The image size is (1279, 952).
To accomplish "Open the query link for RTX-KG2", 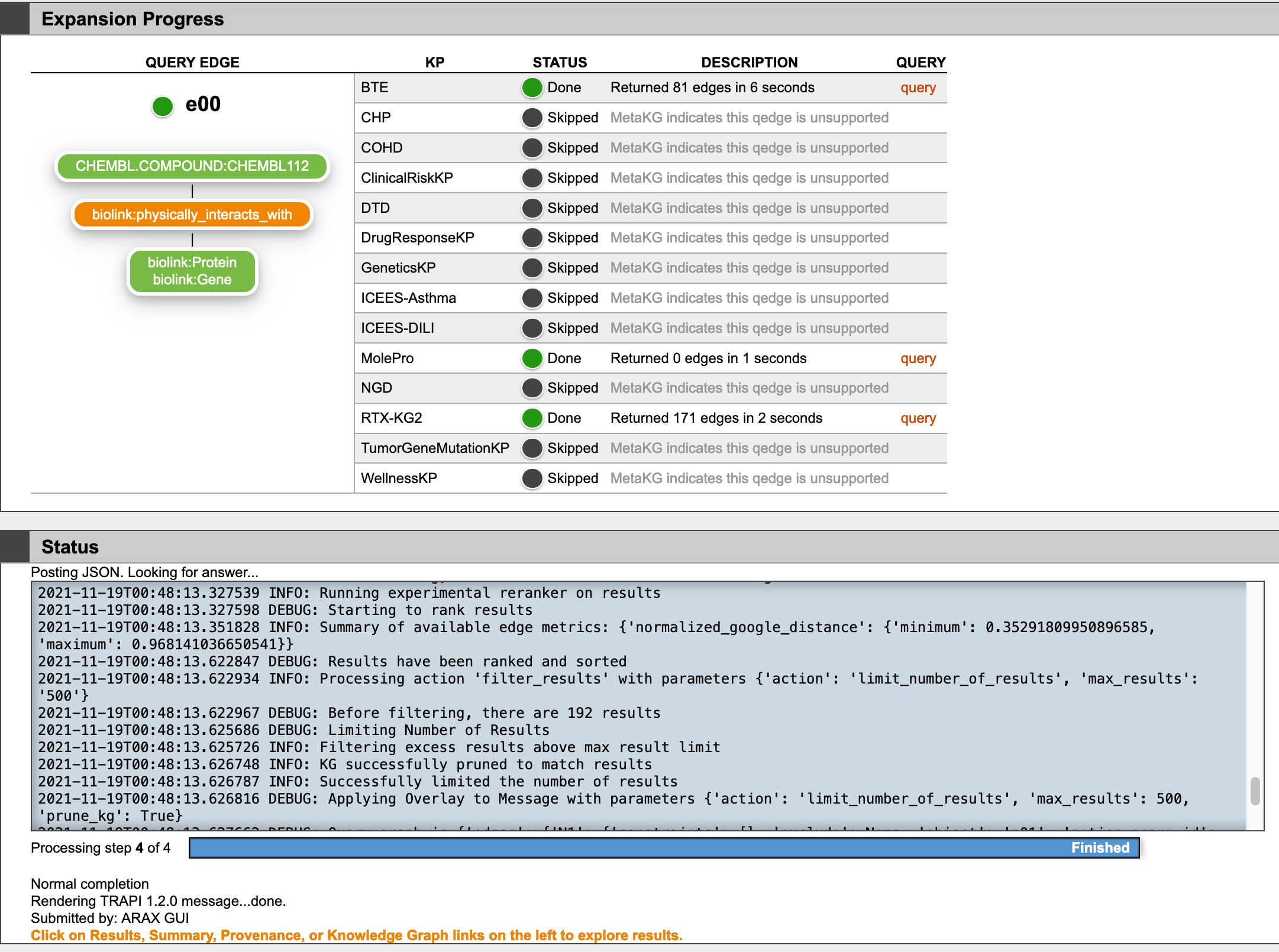I will point(918,419).
